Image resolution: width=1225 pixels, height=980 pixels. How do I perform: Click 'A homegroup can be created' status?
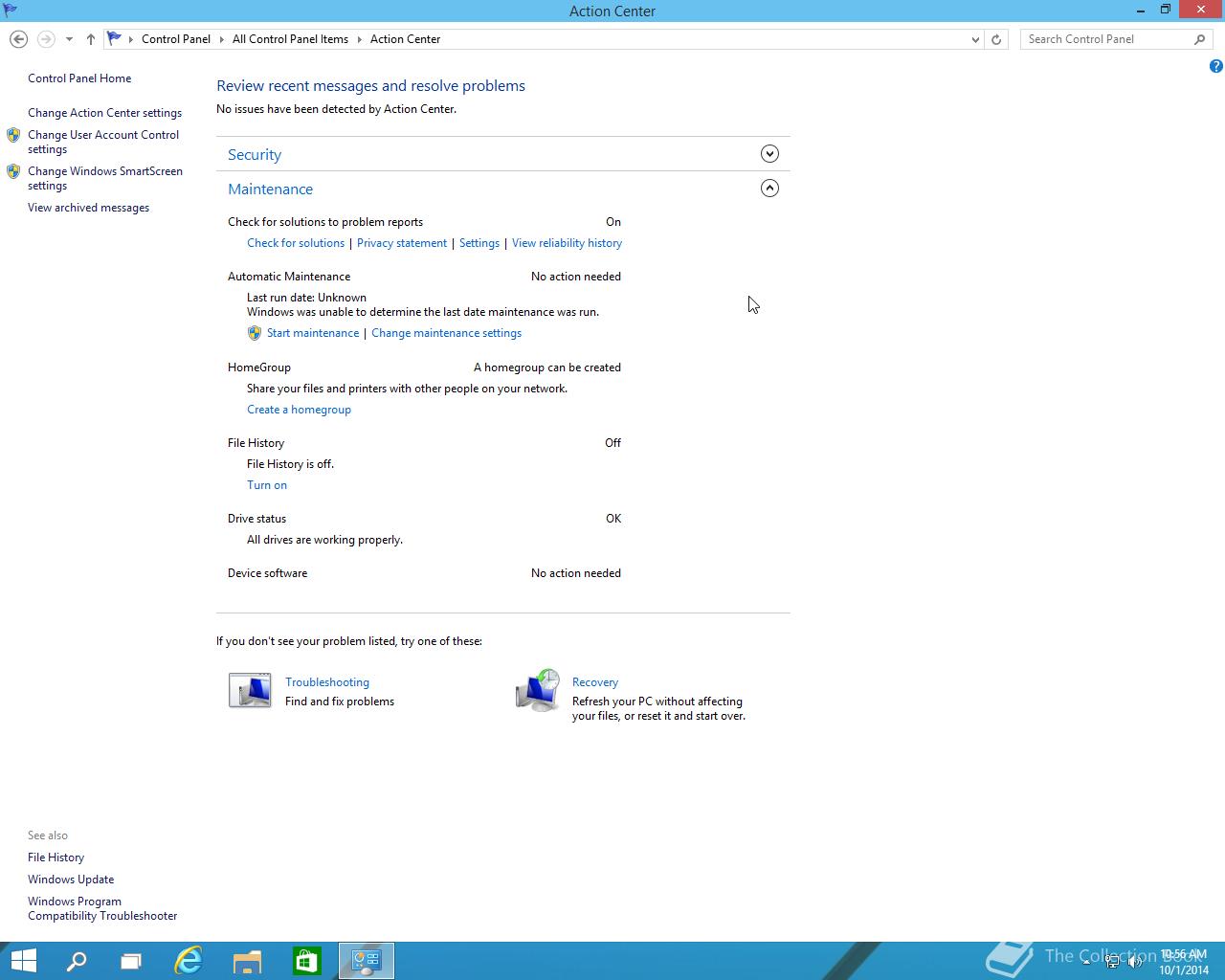pos(547,367)
